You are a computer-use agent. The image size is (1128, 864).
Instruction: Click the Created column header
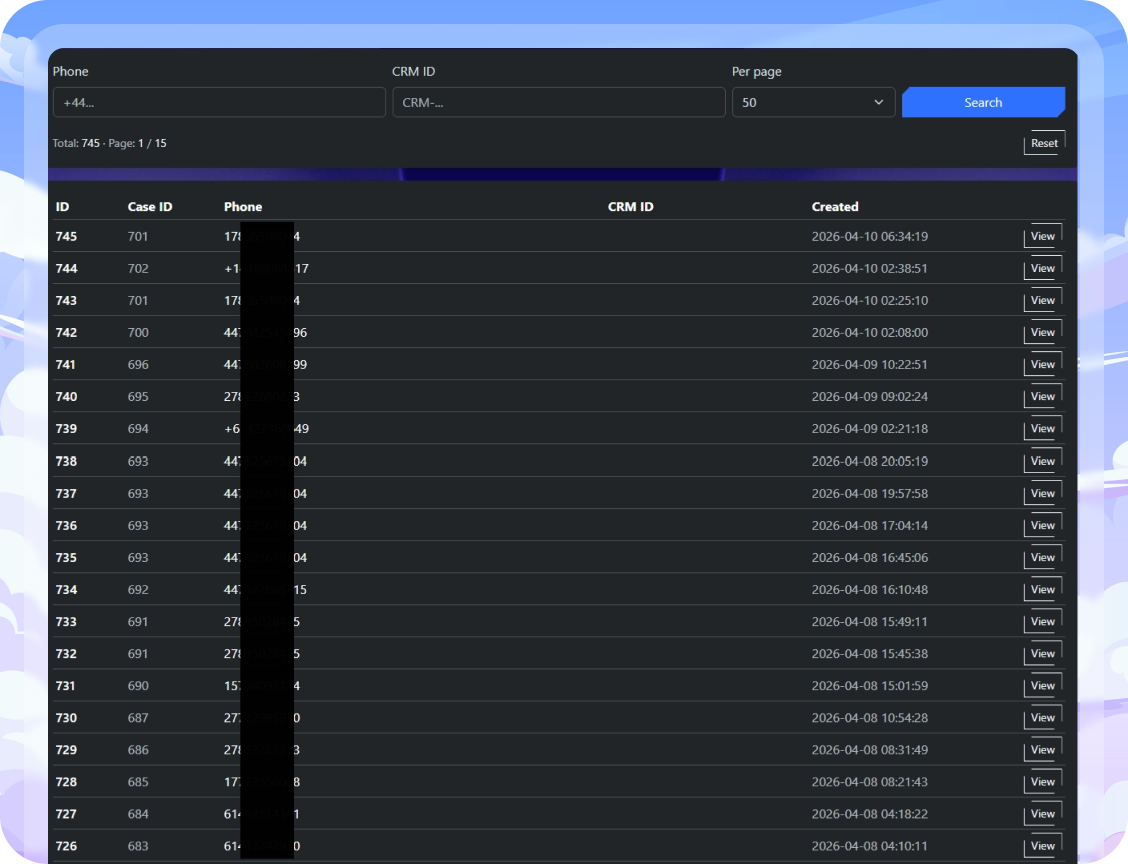835,206
